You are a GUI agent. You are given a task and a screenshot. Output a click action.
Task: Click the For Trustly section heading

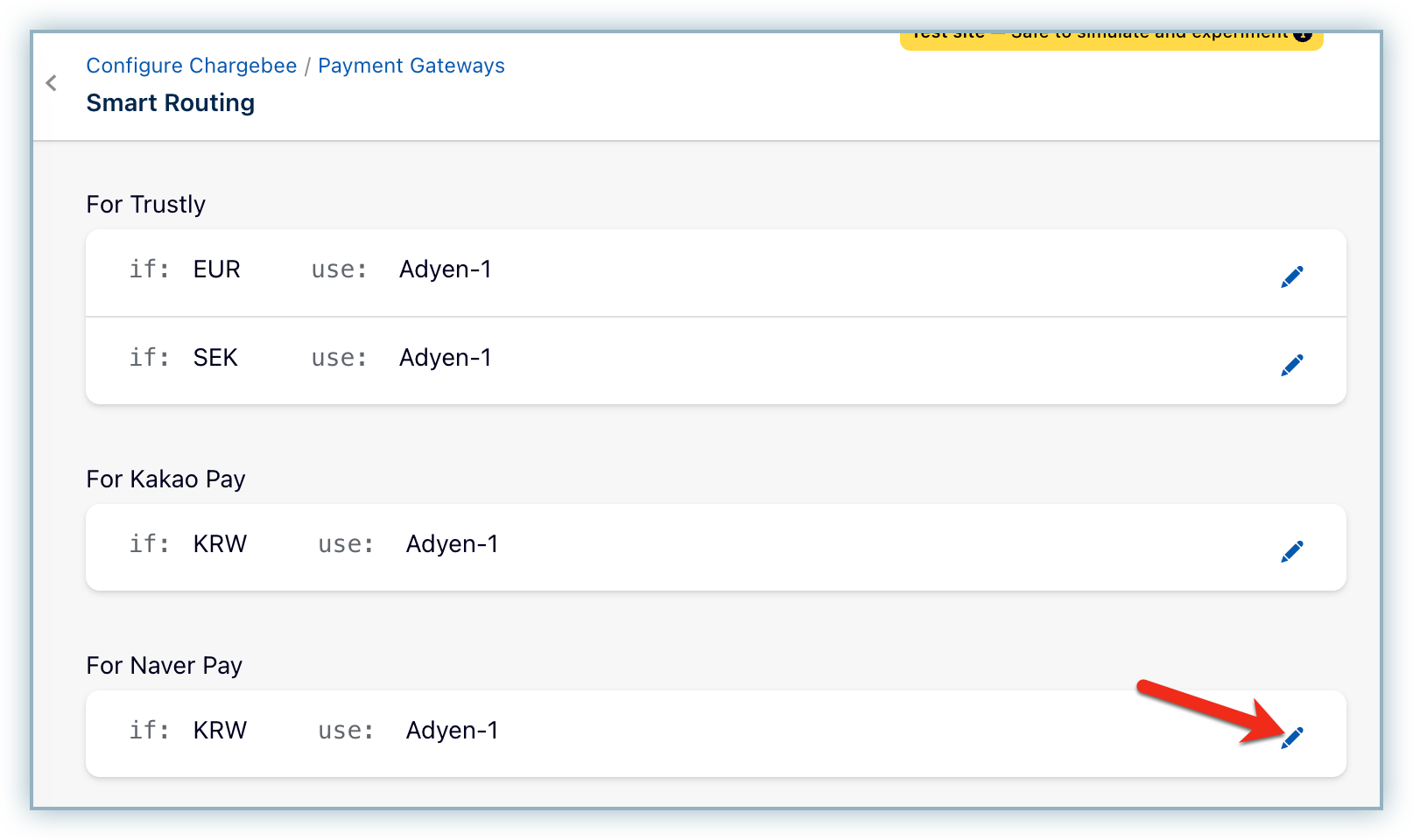pyautogui.click(x=146, y=204)
